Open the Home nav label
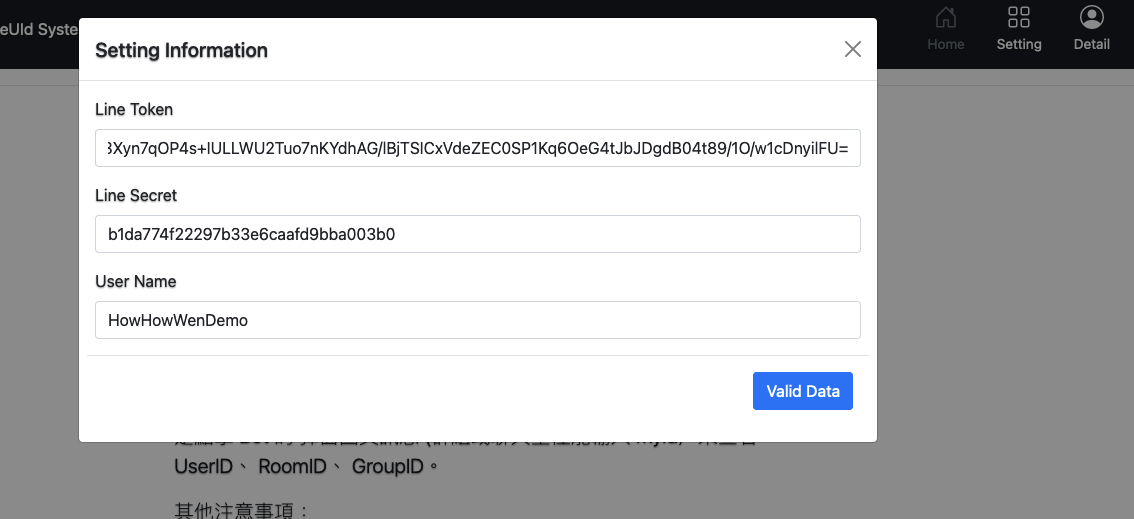The width and height of the screenshot is (1134, 519). pos(945,44)
